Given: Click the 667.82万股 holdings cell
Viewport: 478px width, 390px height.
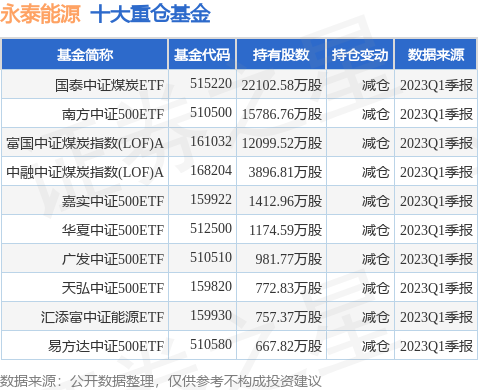Looking at the screenshot, I should pos(289,346).
